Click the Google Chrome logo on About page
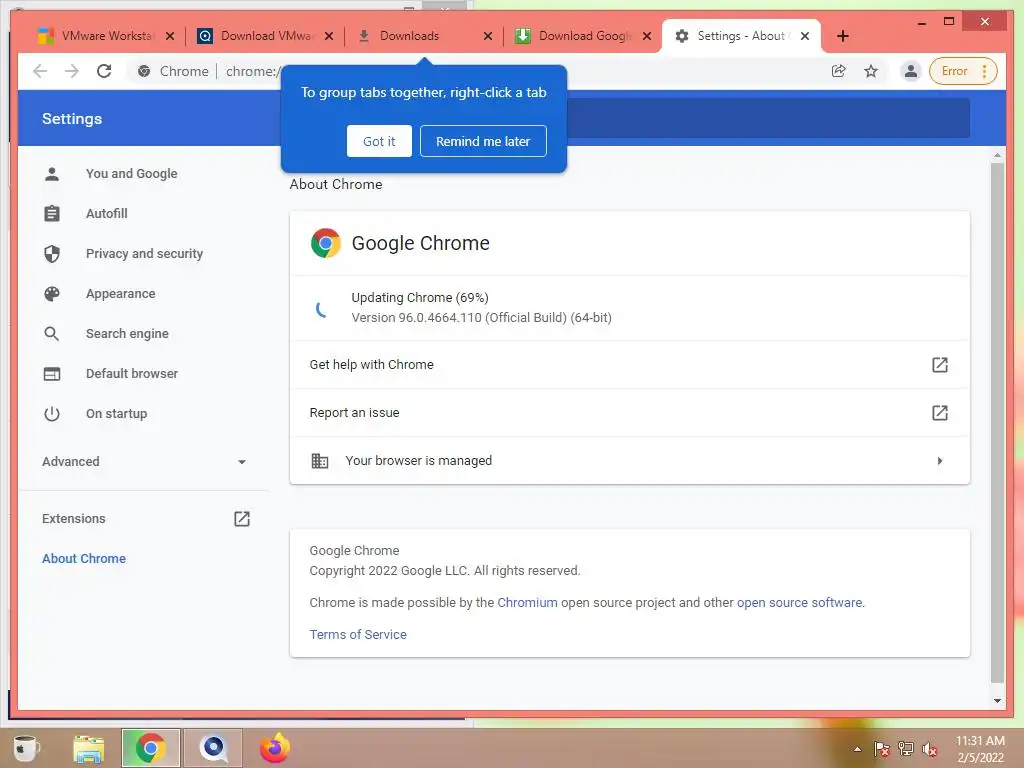 click(x=325, y=243)
